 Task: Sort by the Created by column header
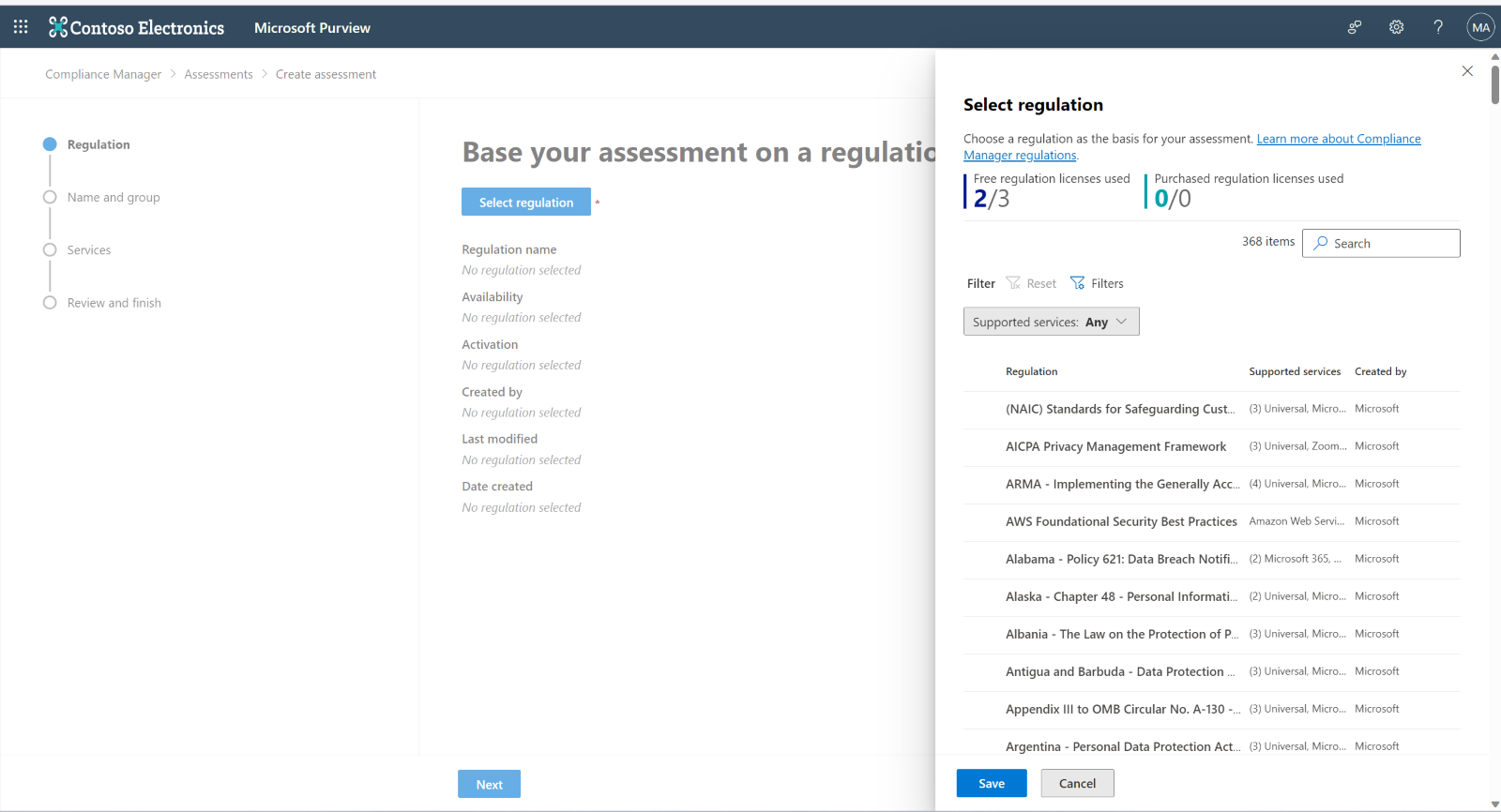pyautogui.click(x=1380, y=371)
